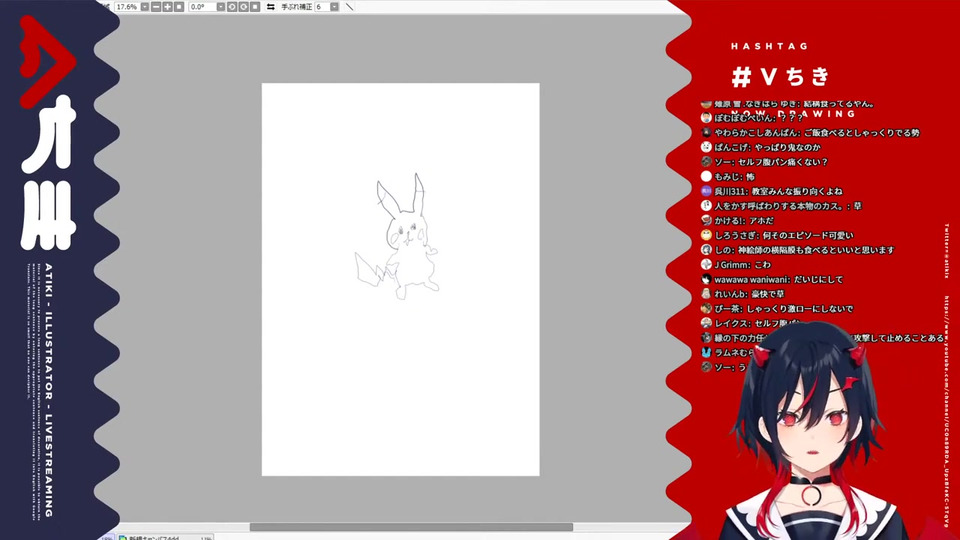960x540 pixels.
Task: Click the rotation angle field showing 0.0°
Action: click(203, 7)
